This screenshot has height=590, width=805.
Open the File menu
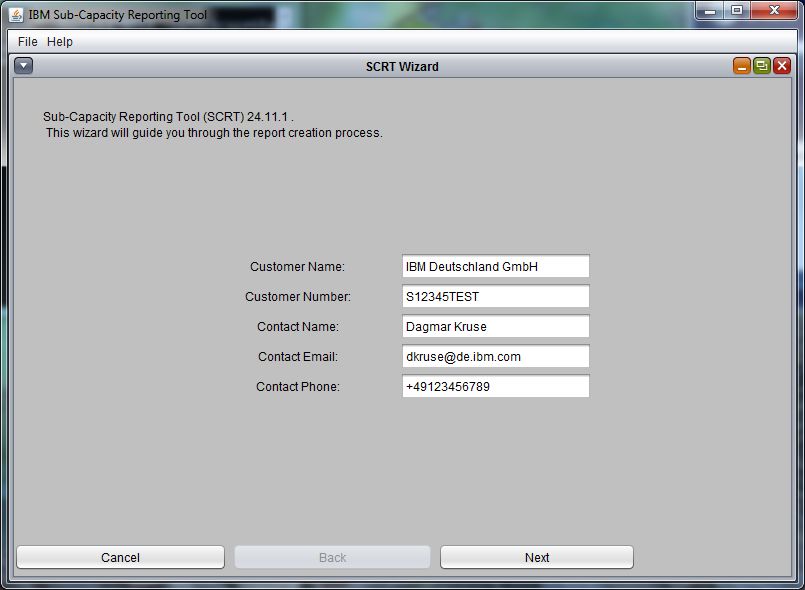27,42
